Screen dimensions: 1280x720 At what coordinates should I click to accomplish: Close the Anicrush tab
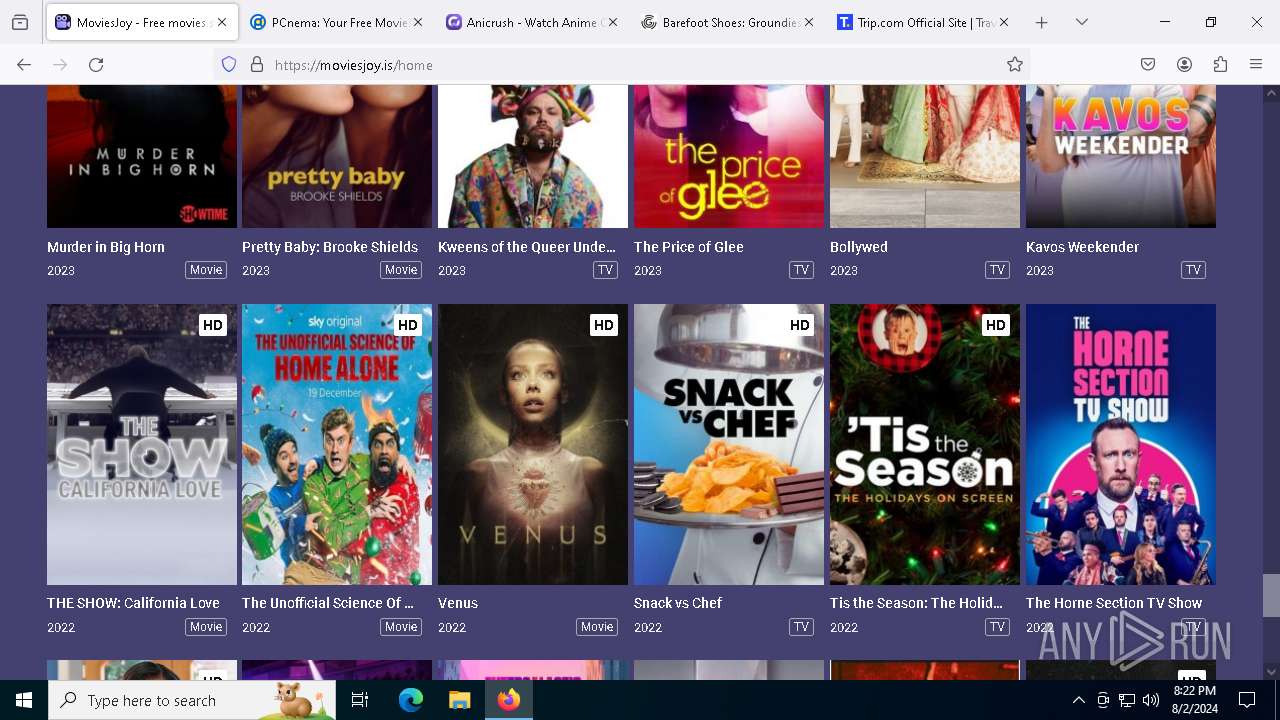point(612,22)
